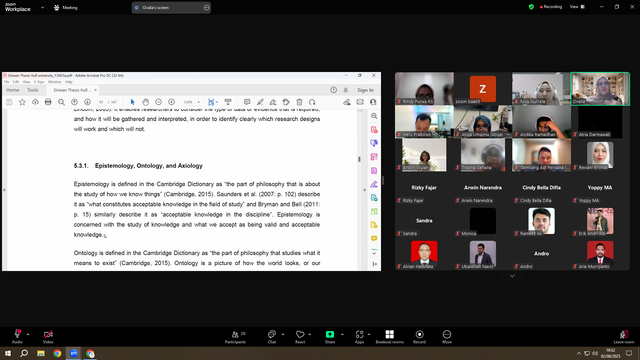Open the Zoom Chat panel

272,336
